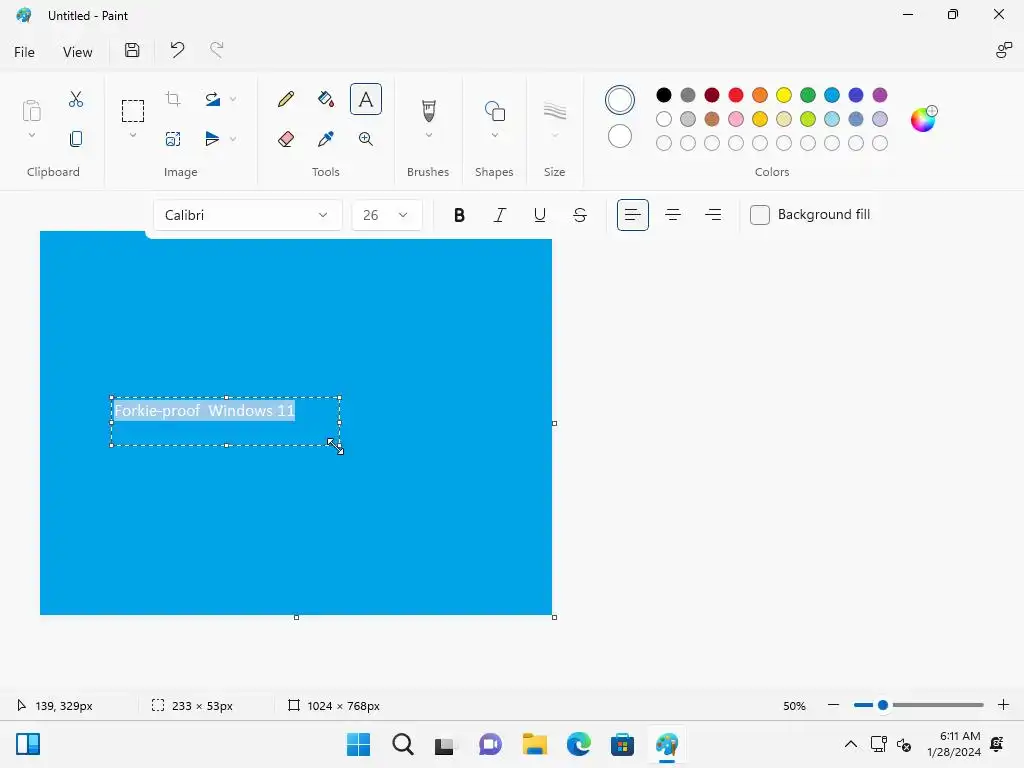Click the zoom in plus button
The height and width of the screenshot is (768, 1024).
coord(1003,705)
